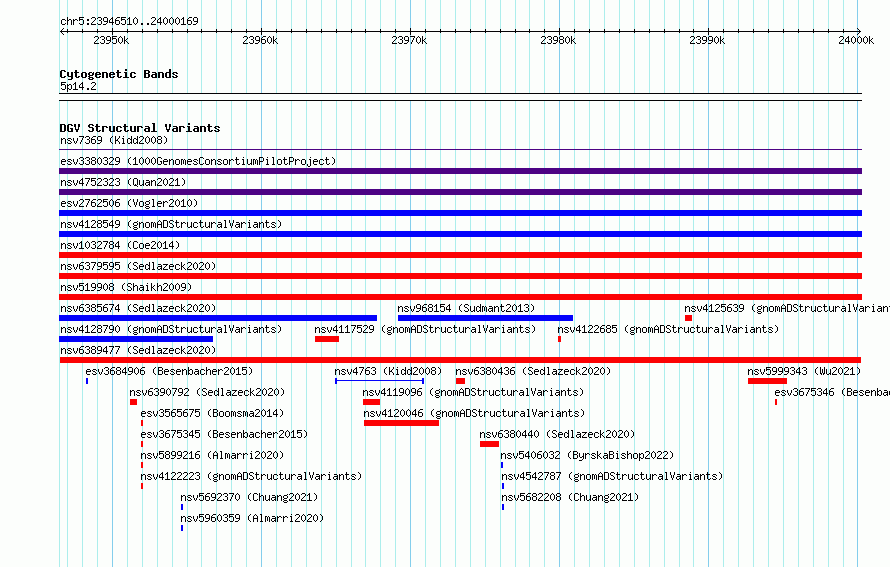890x567 pixels.
Task: Open nsv4122223 gnomADStructuralVariants label
Action: pos(251,476)
